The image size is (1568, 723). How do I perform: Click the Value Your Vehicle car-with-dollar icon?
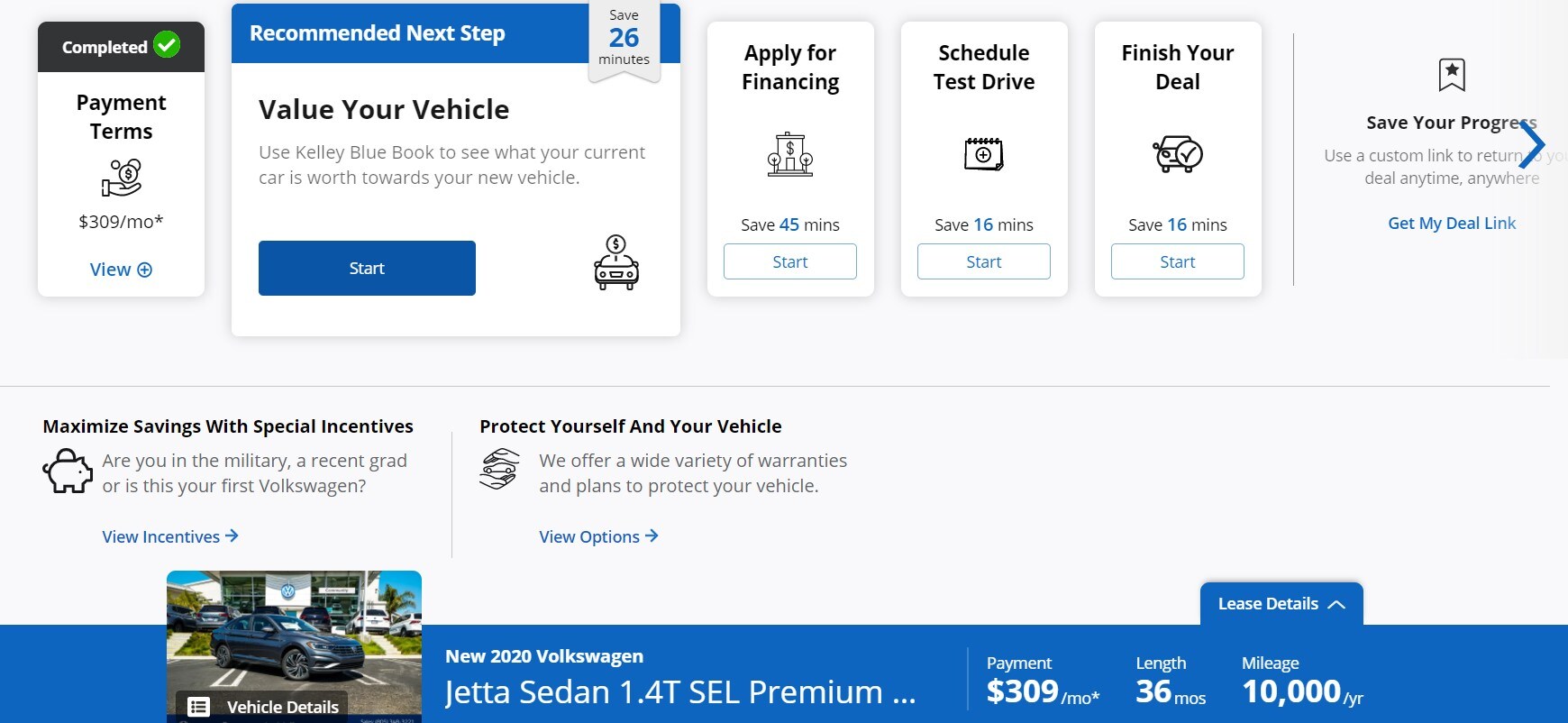point(616,262)
